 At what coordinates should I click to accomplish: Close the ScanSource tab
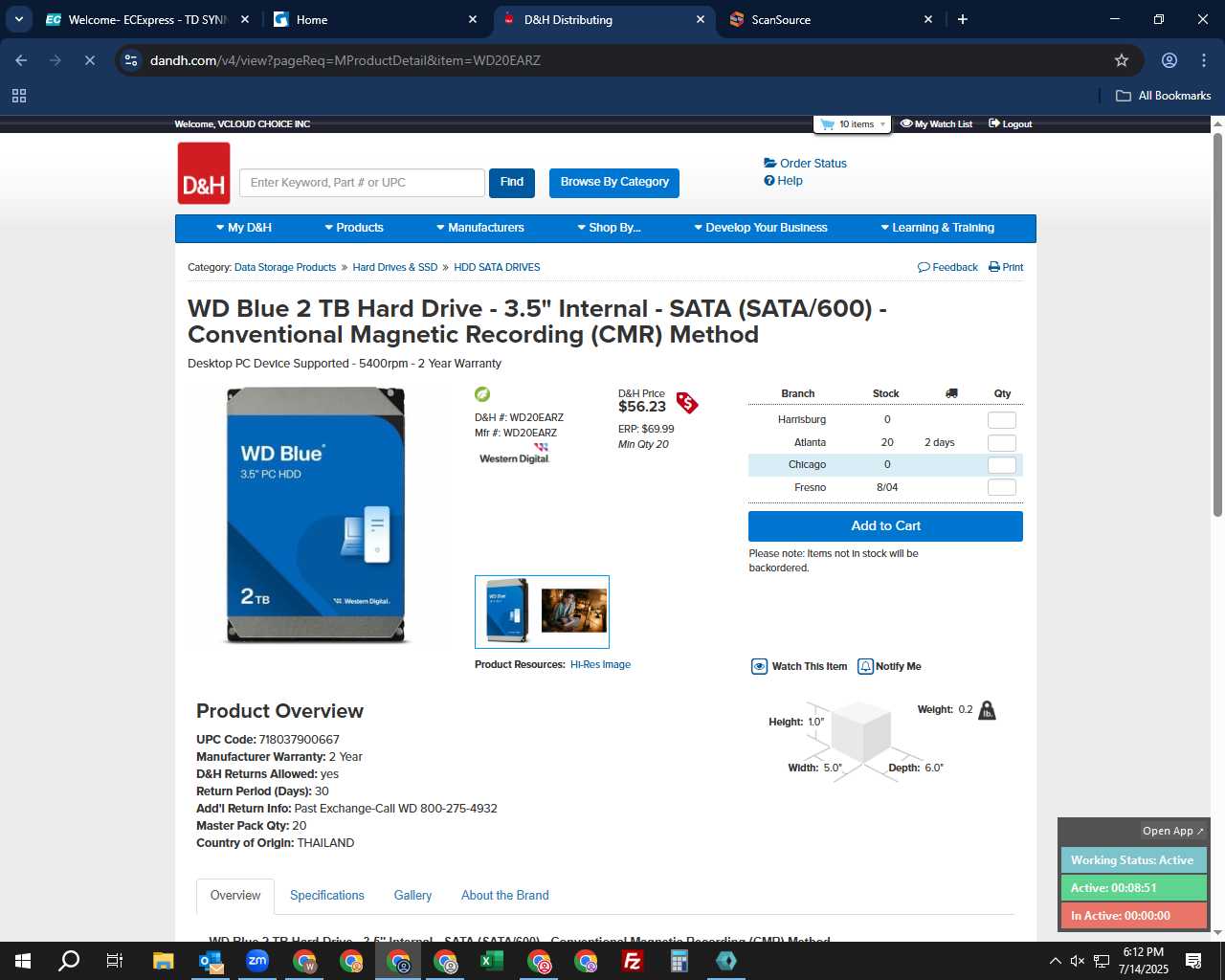pos(927,19)
